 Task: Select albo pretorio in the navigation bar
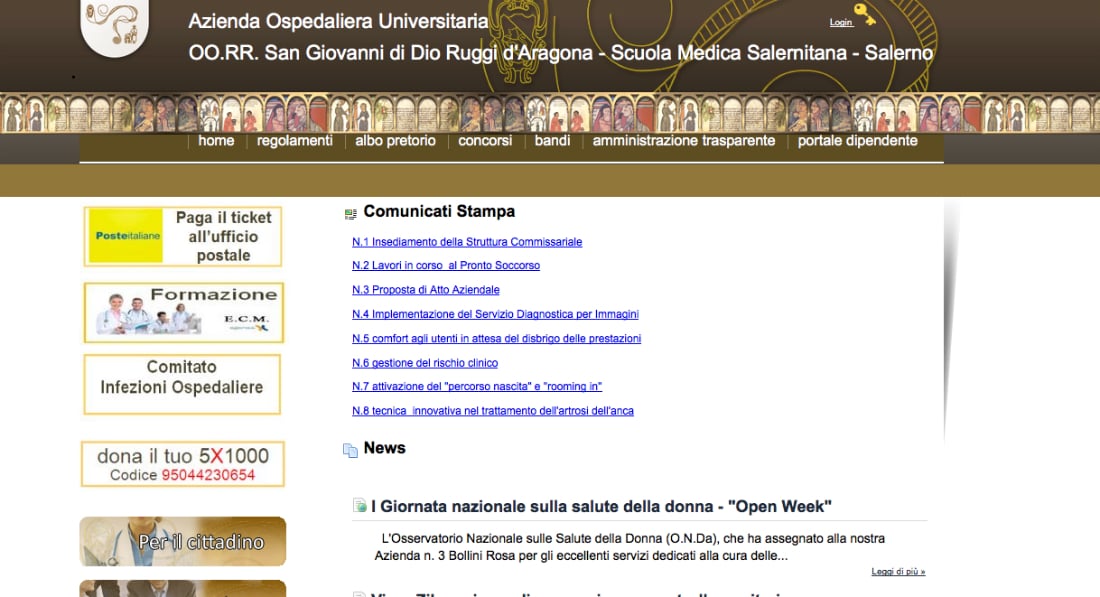[x=395, y=141]
